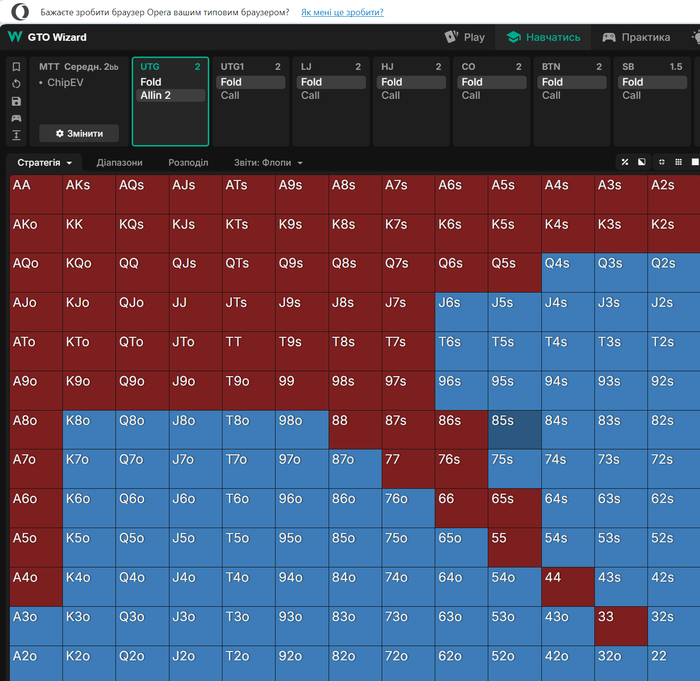Click the 76s hand cell
The height and width of the screenshot is (681, 700).
(462, 469)
